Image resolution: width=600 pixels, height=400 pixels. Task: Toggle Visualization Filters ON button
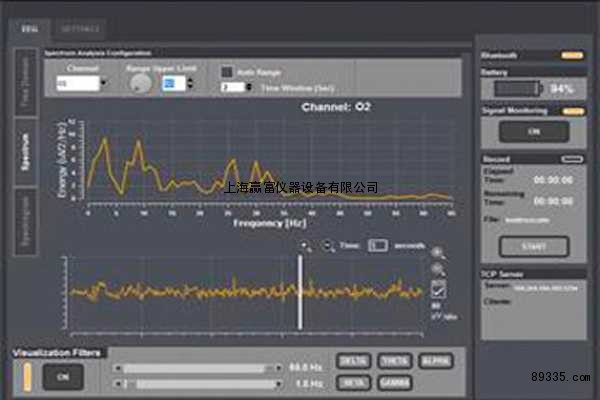(x=63, y=376)
